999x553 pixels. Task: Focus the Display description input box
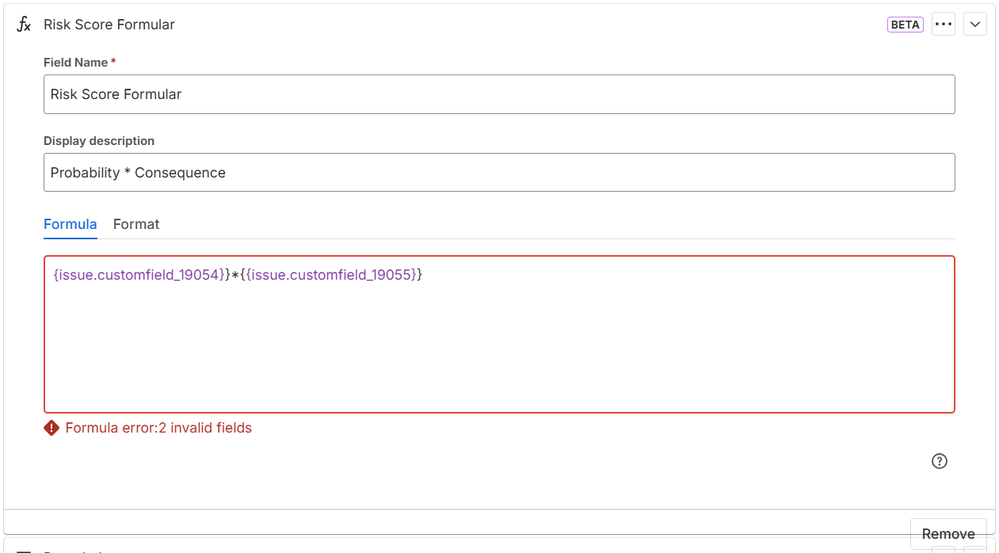click(x=499, y=173)
